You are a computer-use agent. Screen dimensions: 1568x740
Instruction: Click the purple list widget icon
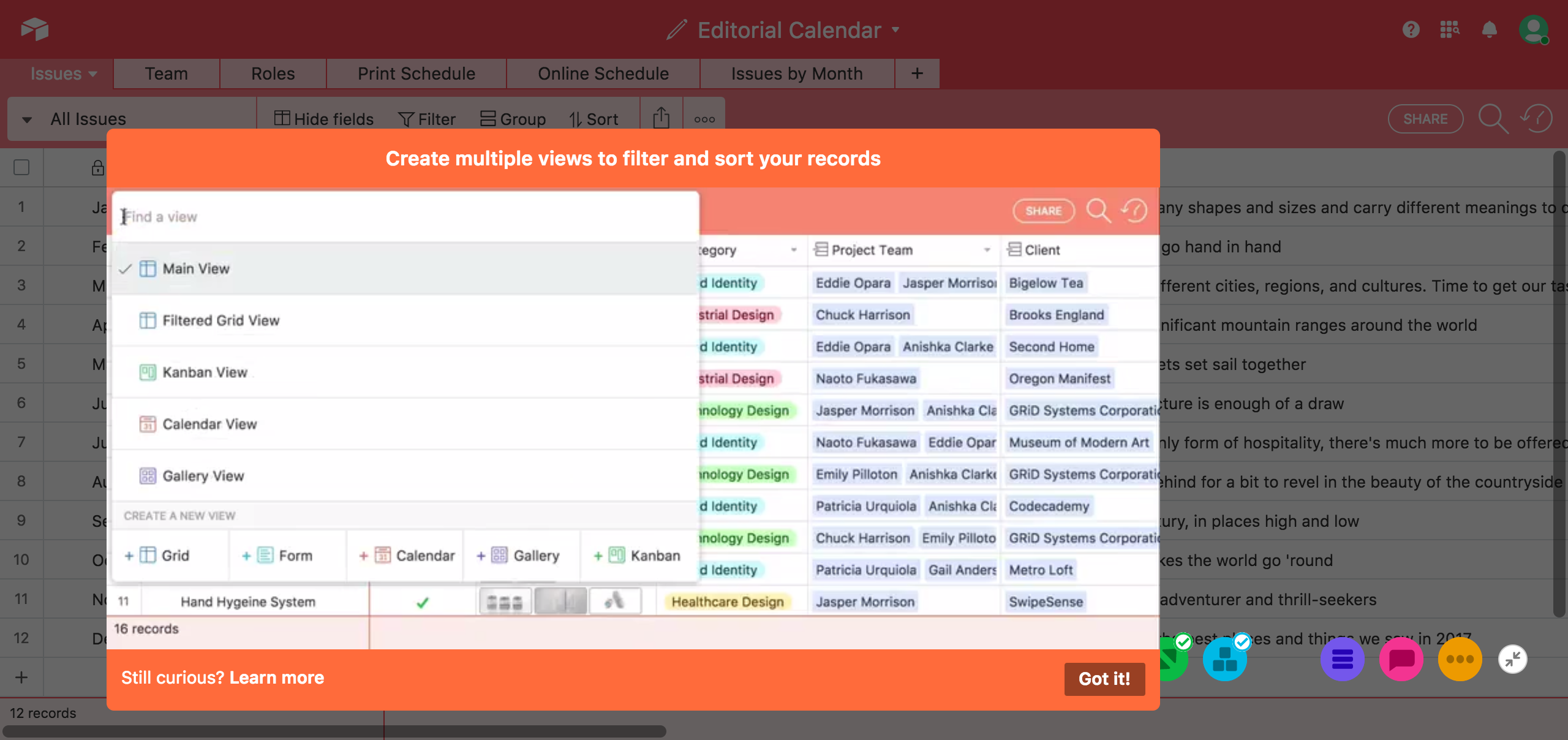click(x=1342, y=659)
